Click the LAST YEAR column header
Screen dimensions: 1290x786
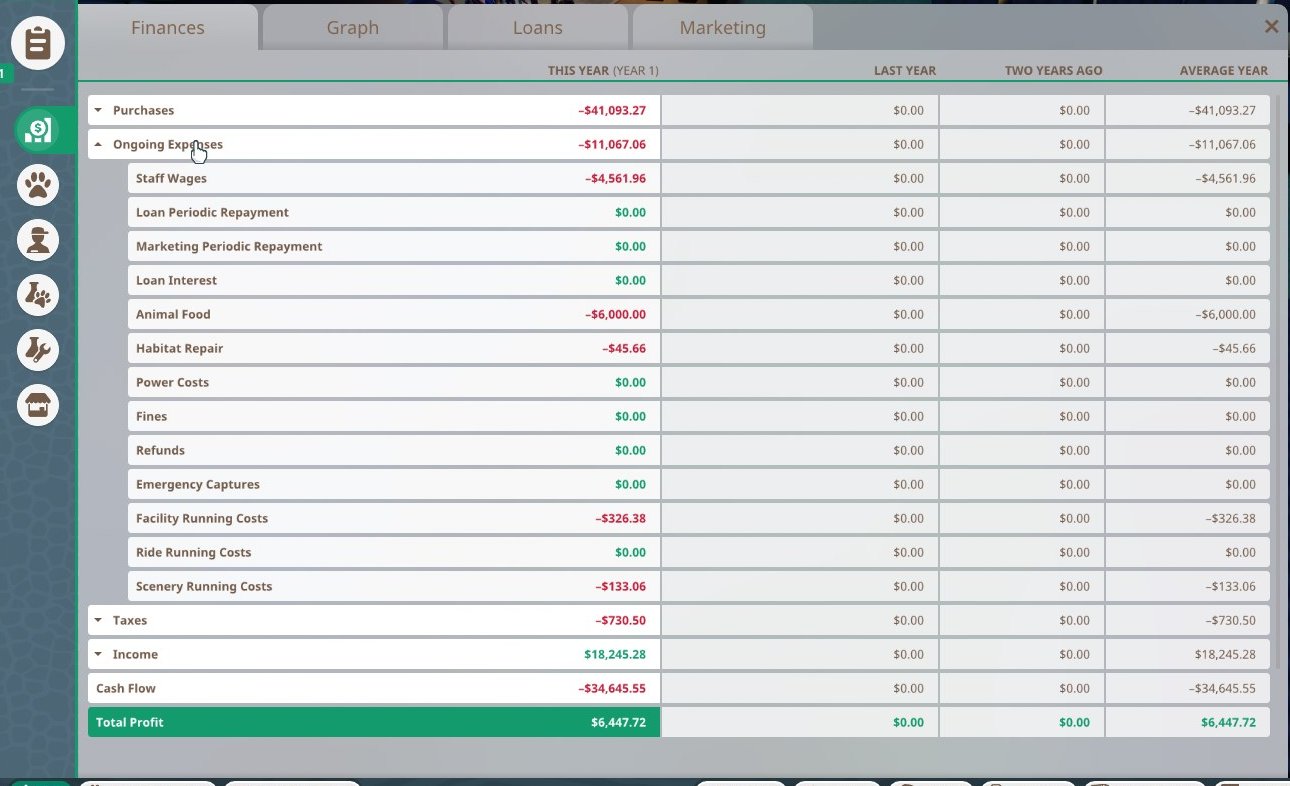[x=905, y=71]
